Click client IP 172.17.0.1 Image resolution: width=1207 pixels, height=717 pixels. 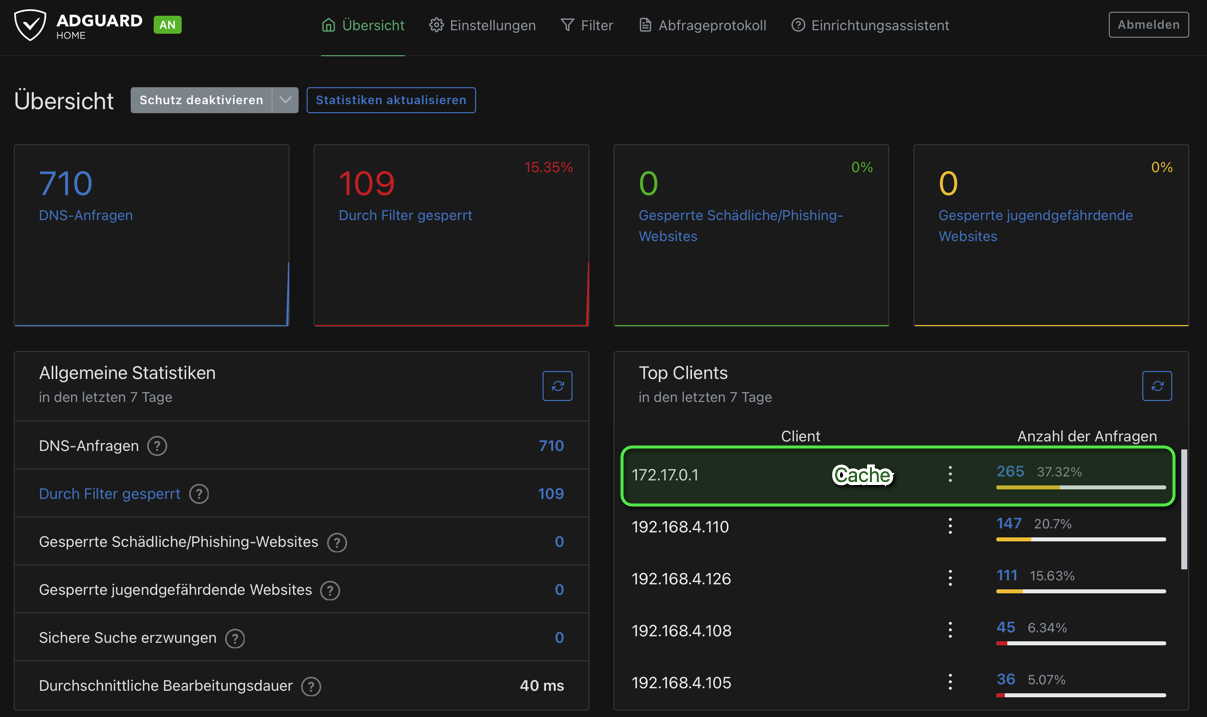pyautogui.click(x=665, y=475)
